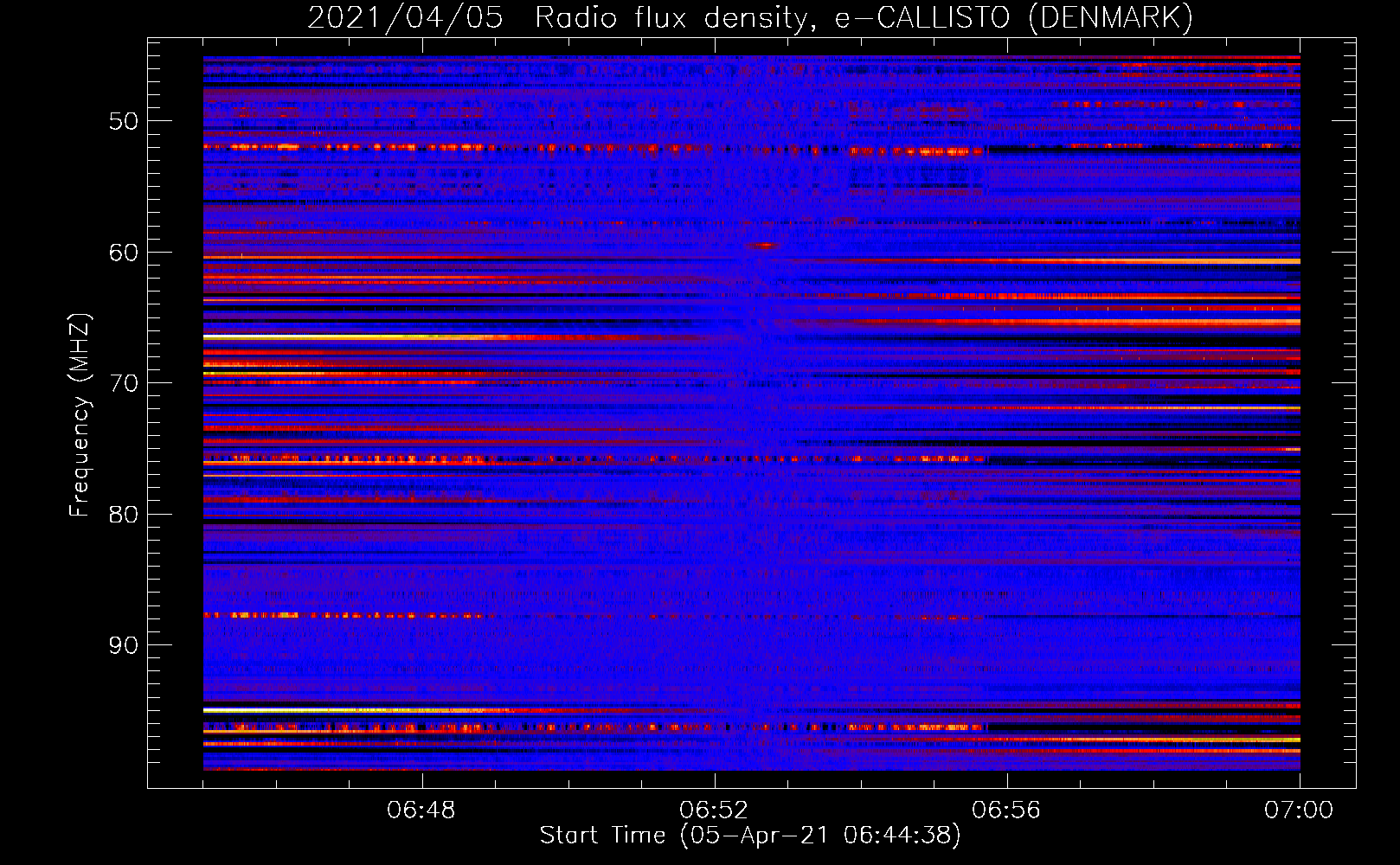Click the 80 frequency tick label
Image resolution: width=1400 pixels, height=865 pixels.
[x=123, y=515]
